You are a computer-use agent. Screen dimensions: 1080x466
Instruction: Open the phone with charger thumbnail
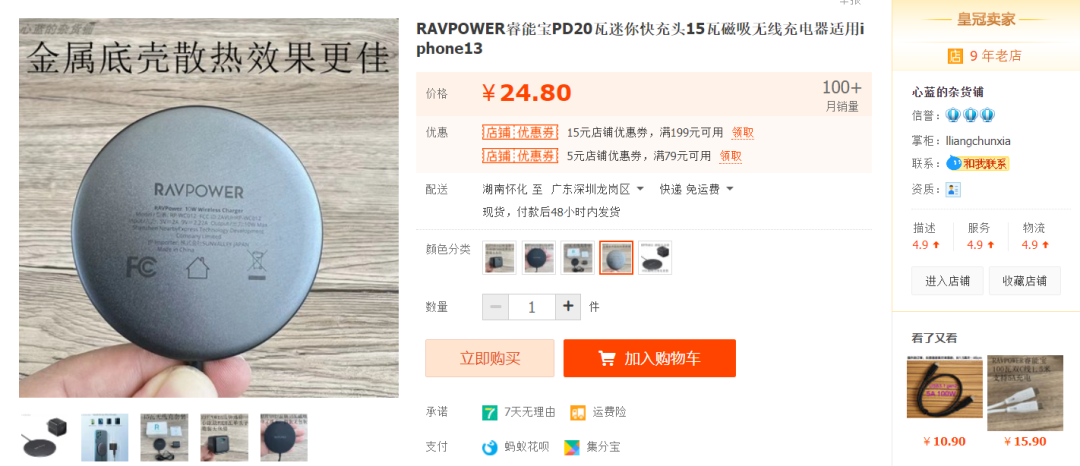(x=105, y=437)
